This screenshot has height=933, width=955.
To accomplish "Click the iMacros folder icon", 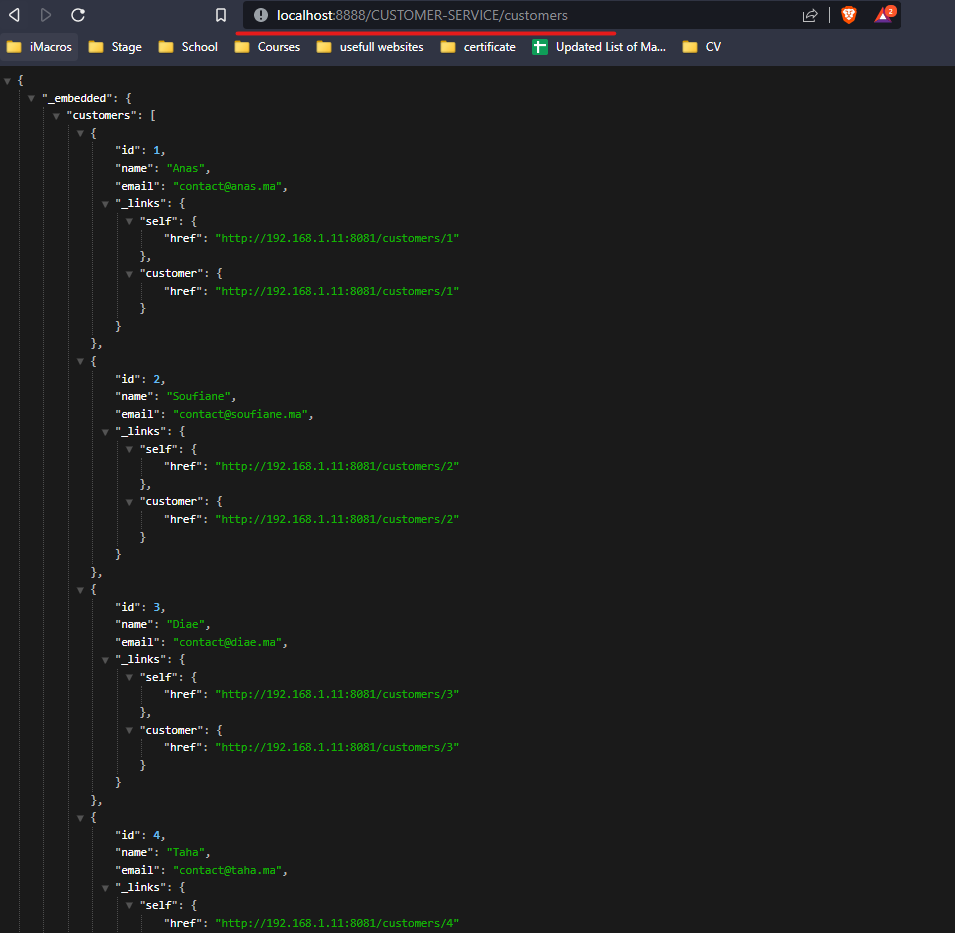I will point(14,46).
